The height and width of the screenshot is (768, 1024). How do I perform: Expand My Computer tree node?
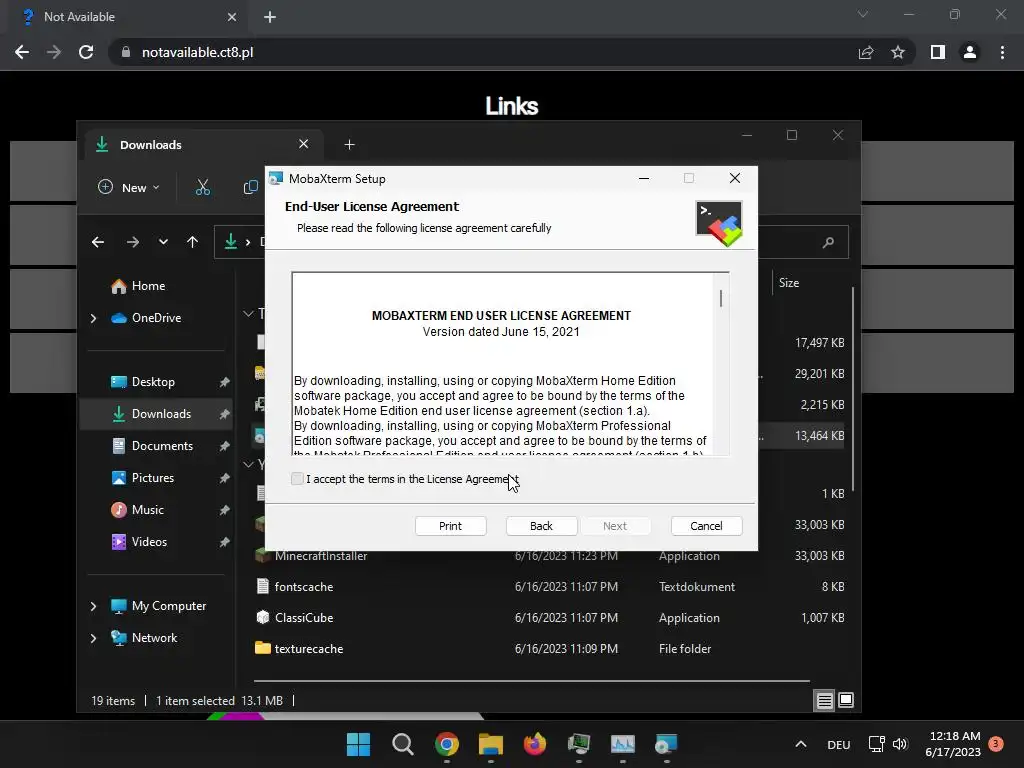(93, 606)
